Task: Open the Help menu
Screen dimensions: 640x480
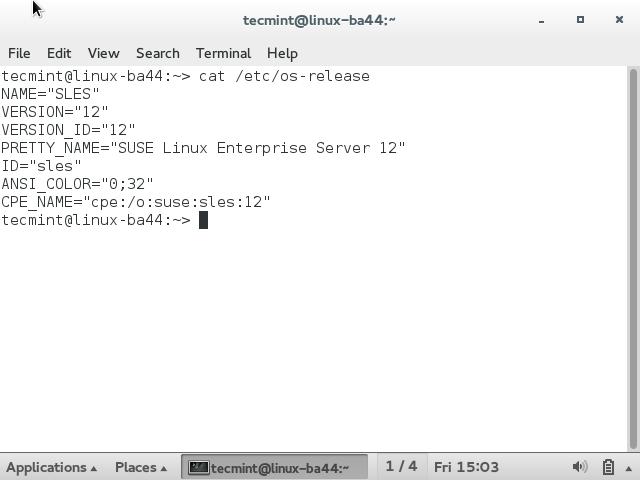Action: [x=282, y=53]
